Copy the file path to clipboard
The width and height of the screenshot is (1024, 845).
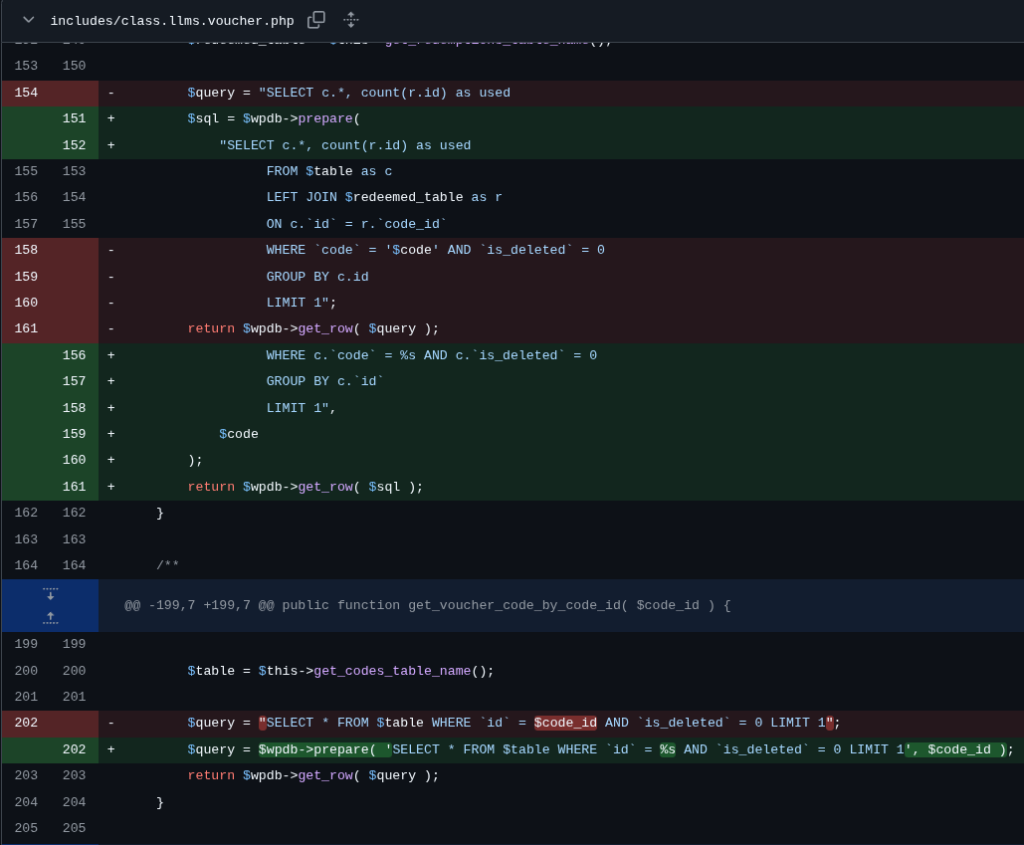(316, 20)
